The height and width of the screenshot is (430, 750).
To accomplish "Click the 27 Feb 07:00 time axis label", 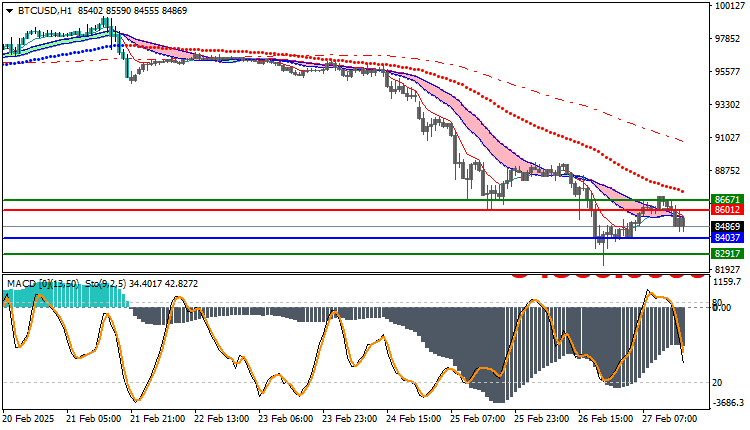I will click(x=670, y=419).
